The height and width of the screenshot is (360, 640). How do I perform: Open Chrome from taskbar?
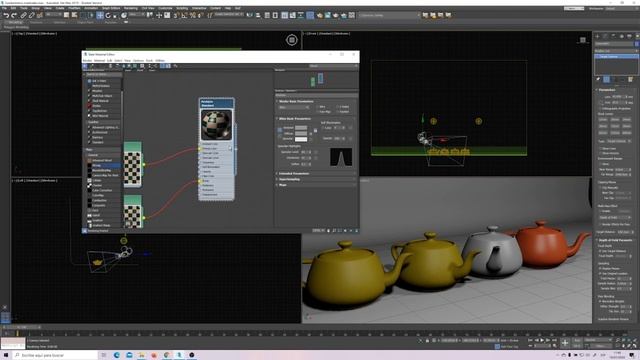(x=167, y=355)
